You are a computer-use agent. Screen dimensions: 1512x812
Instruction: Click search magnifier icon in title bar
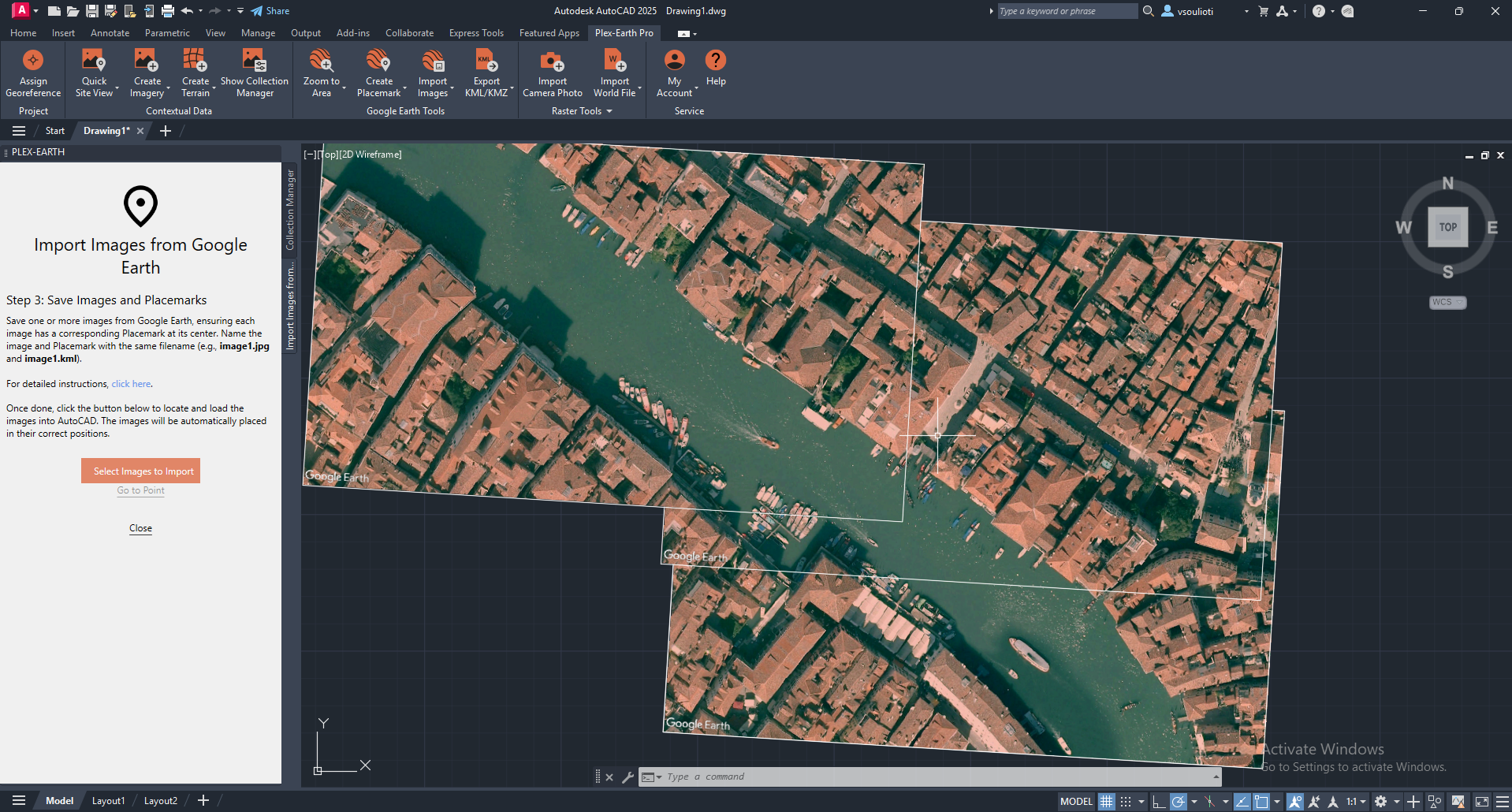[1148, 11]
